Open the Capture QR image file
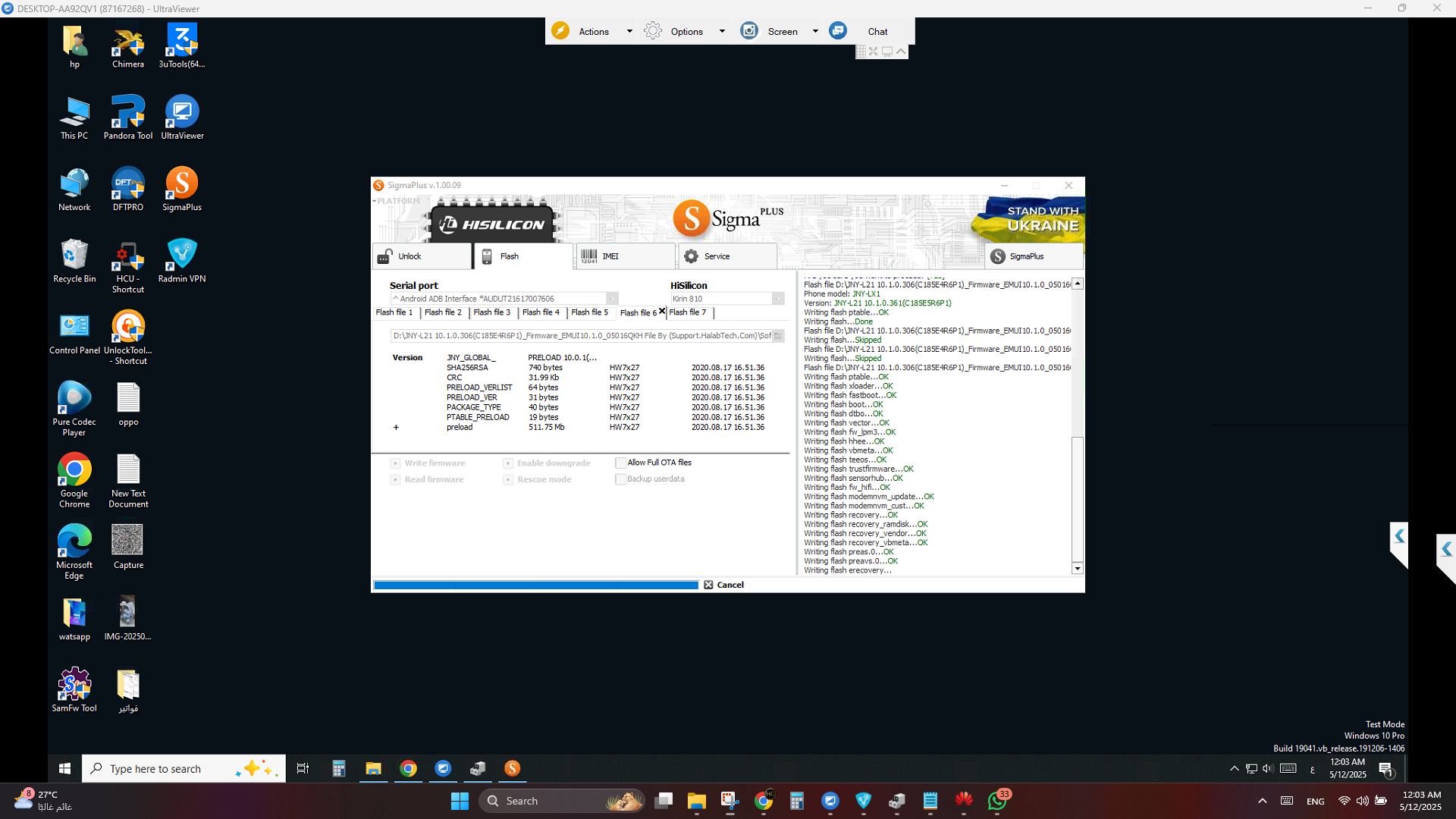This screenshot has width=1456, height=819. coord(128,547)
